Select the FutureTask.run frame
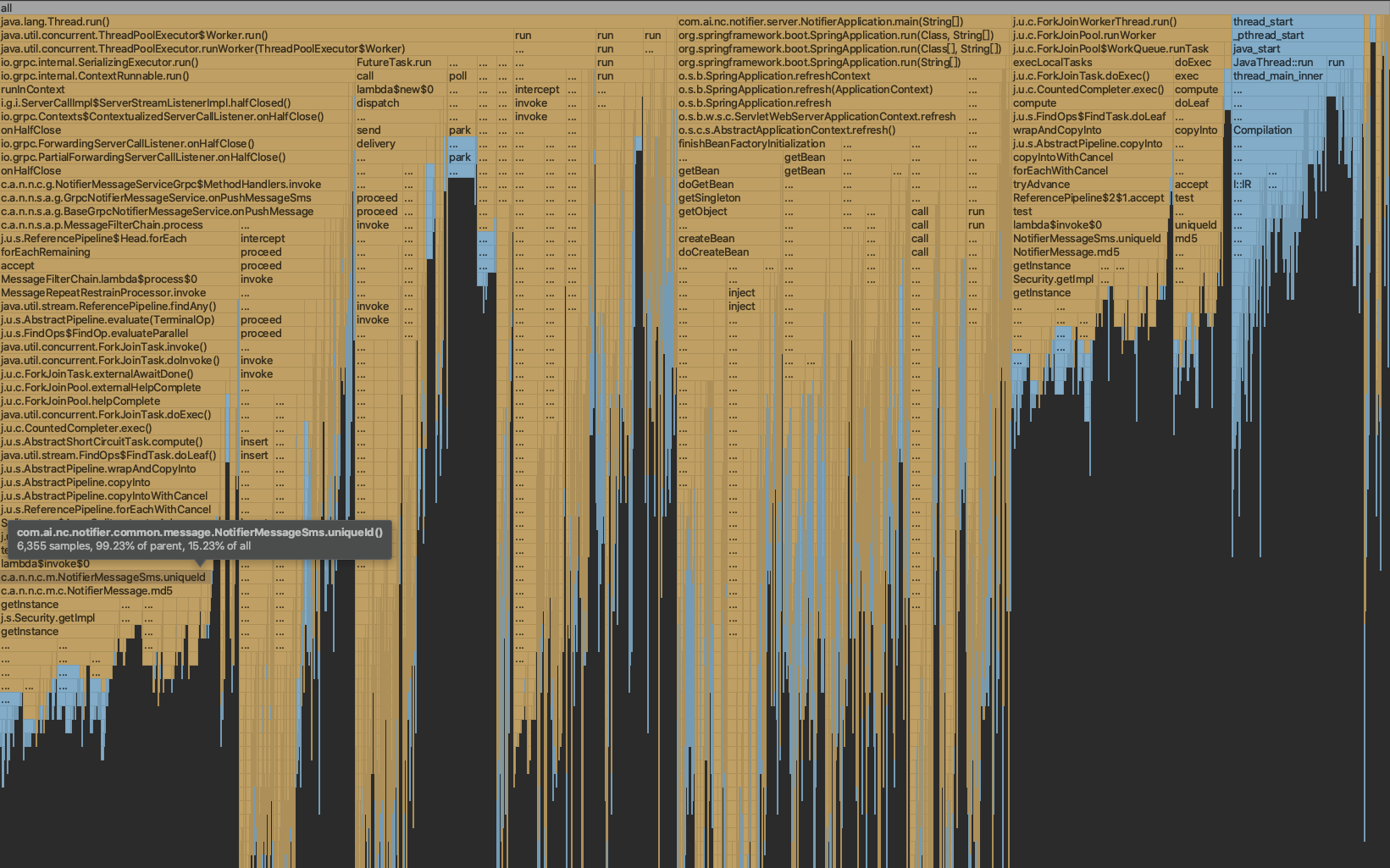The image size is (1390, 868). [401, 62]
